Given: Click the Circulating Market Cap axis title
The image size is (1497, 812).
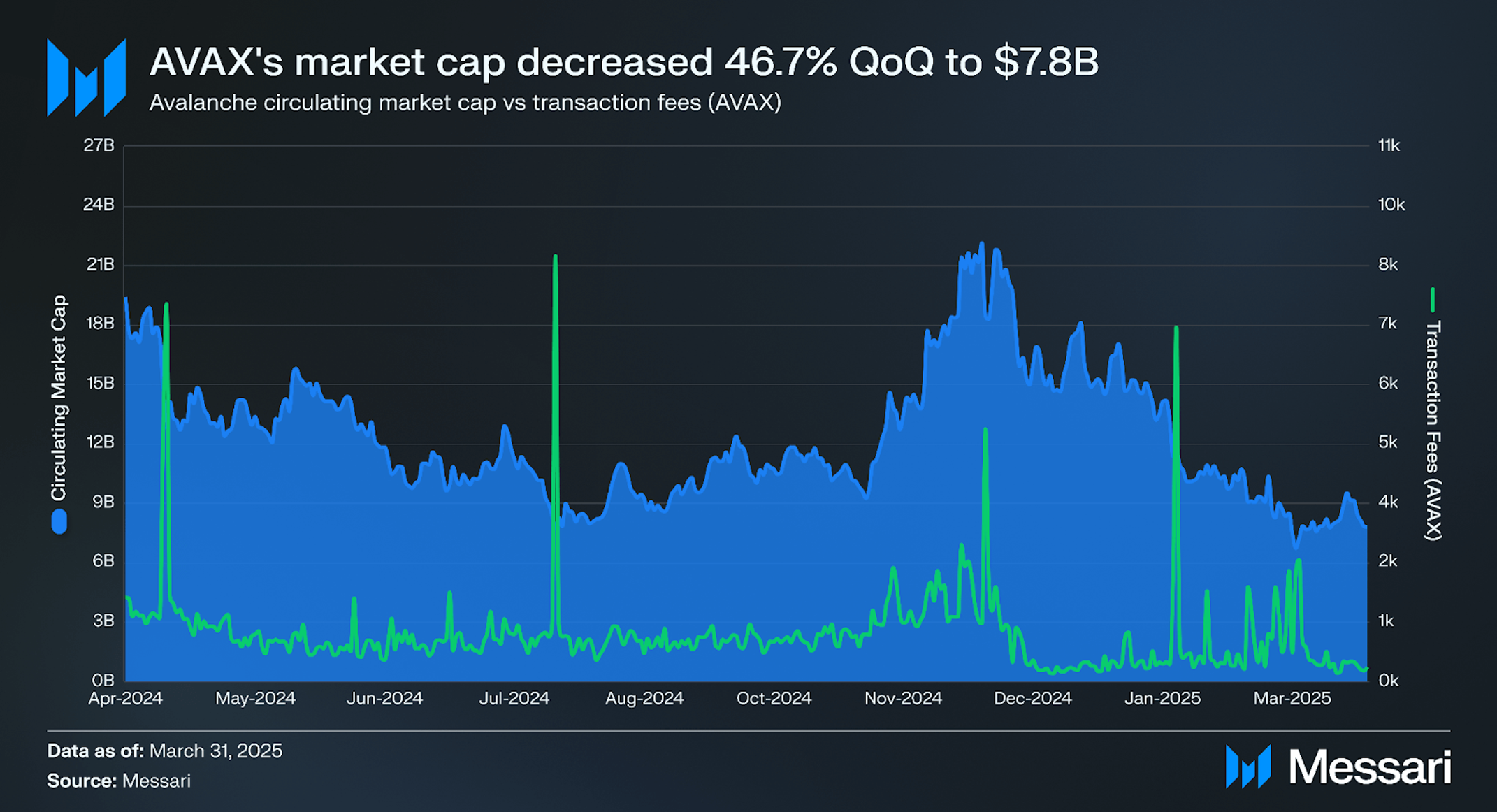Looking at the screenshot, I should pyautogui.click(x=59, y=398).
